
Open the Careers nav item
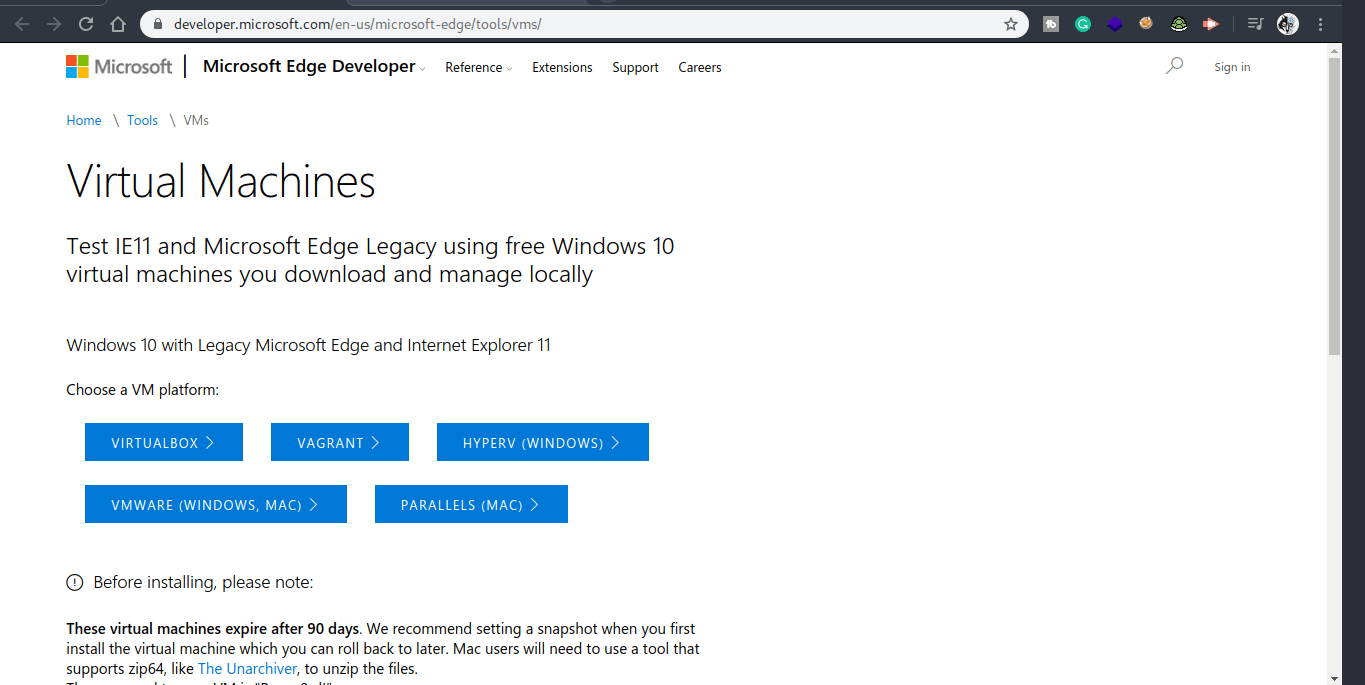click(x=700, y=67)
